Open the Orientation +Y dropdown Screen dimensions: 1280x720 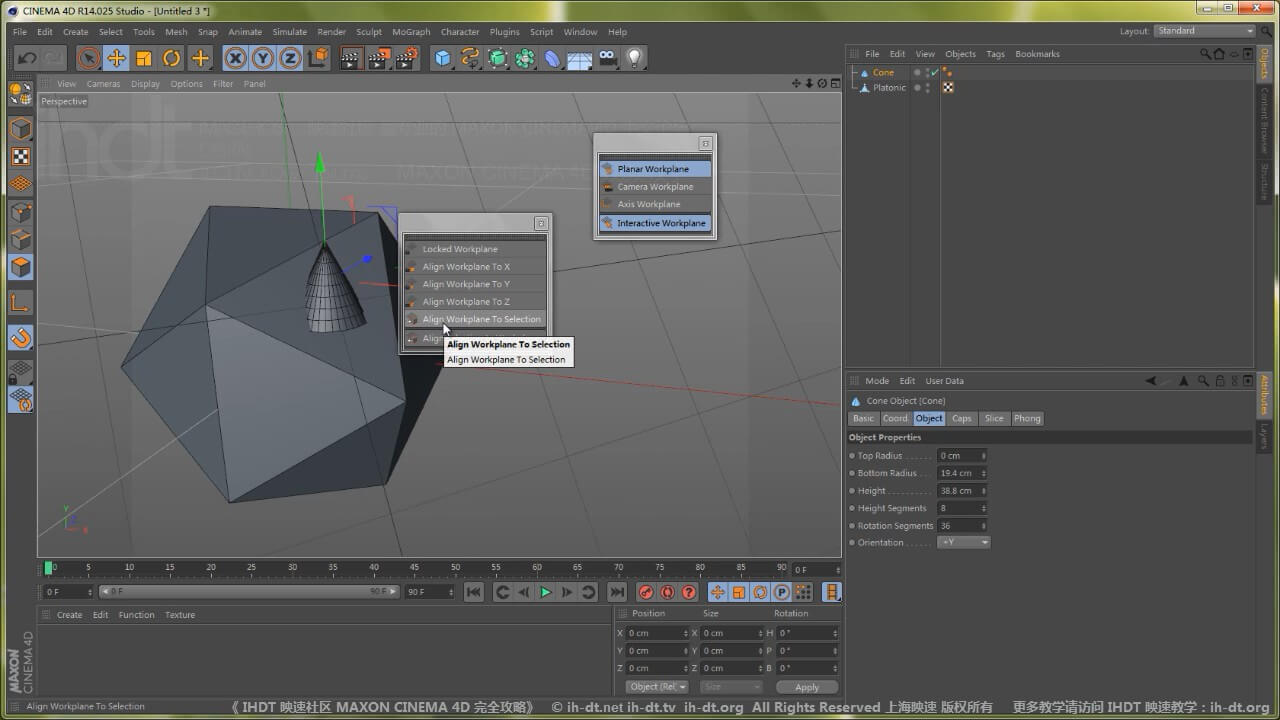(x=964, y=542)
